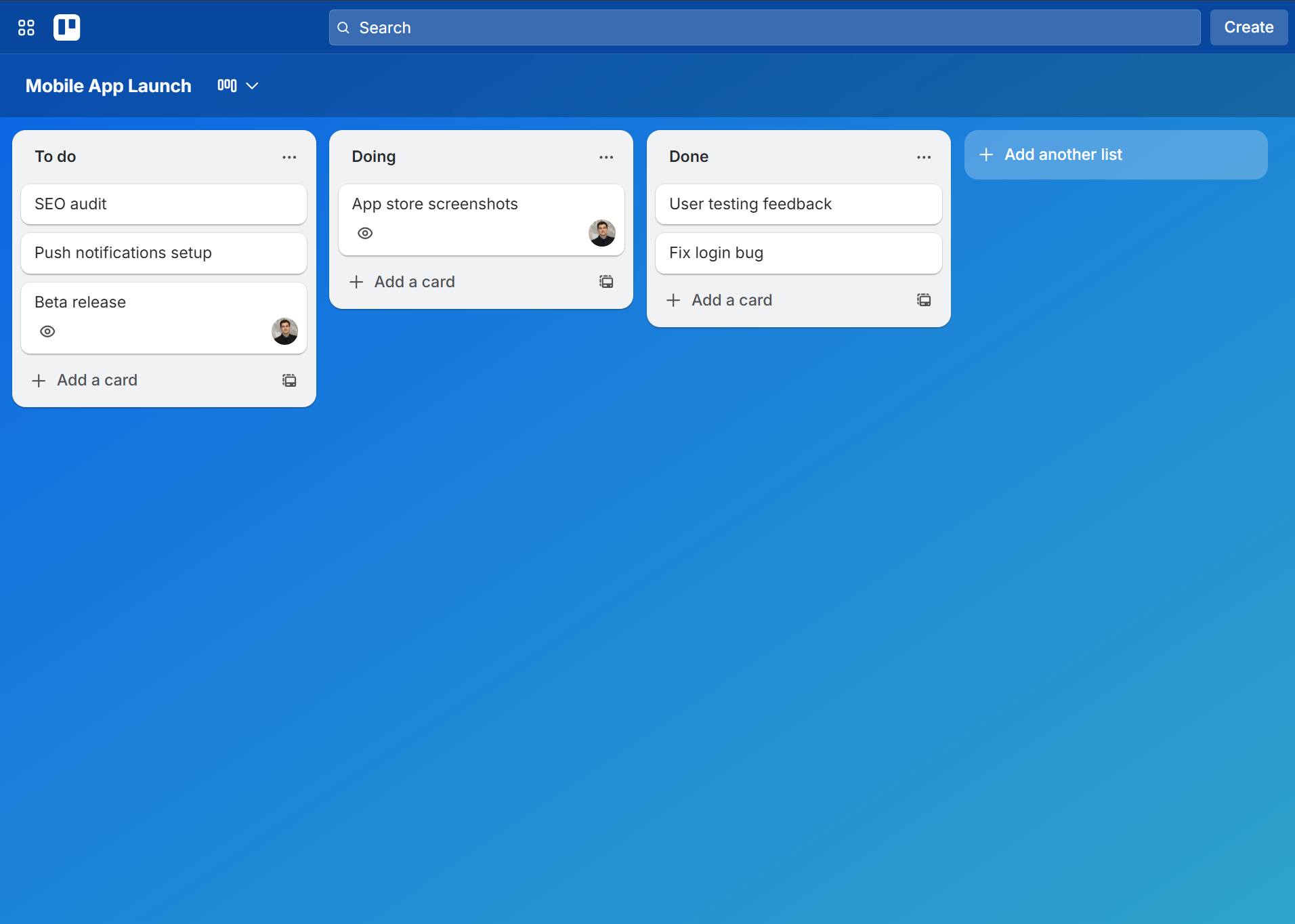The height and width of the screenshot is (924, 1295).
Task: Open the To do list actions menu
Action: click(x=289, y=156)
